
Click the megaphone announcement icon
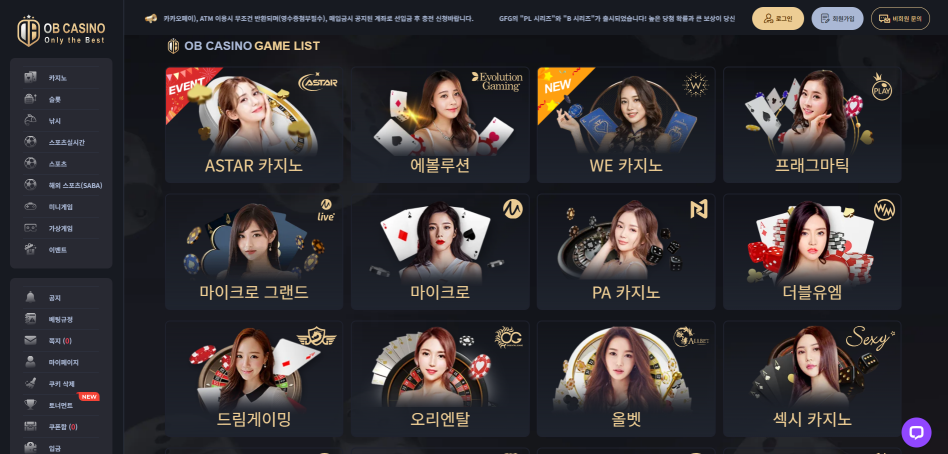click(x=151, y=19)
